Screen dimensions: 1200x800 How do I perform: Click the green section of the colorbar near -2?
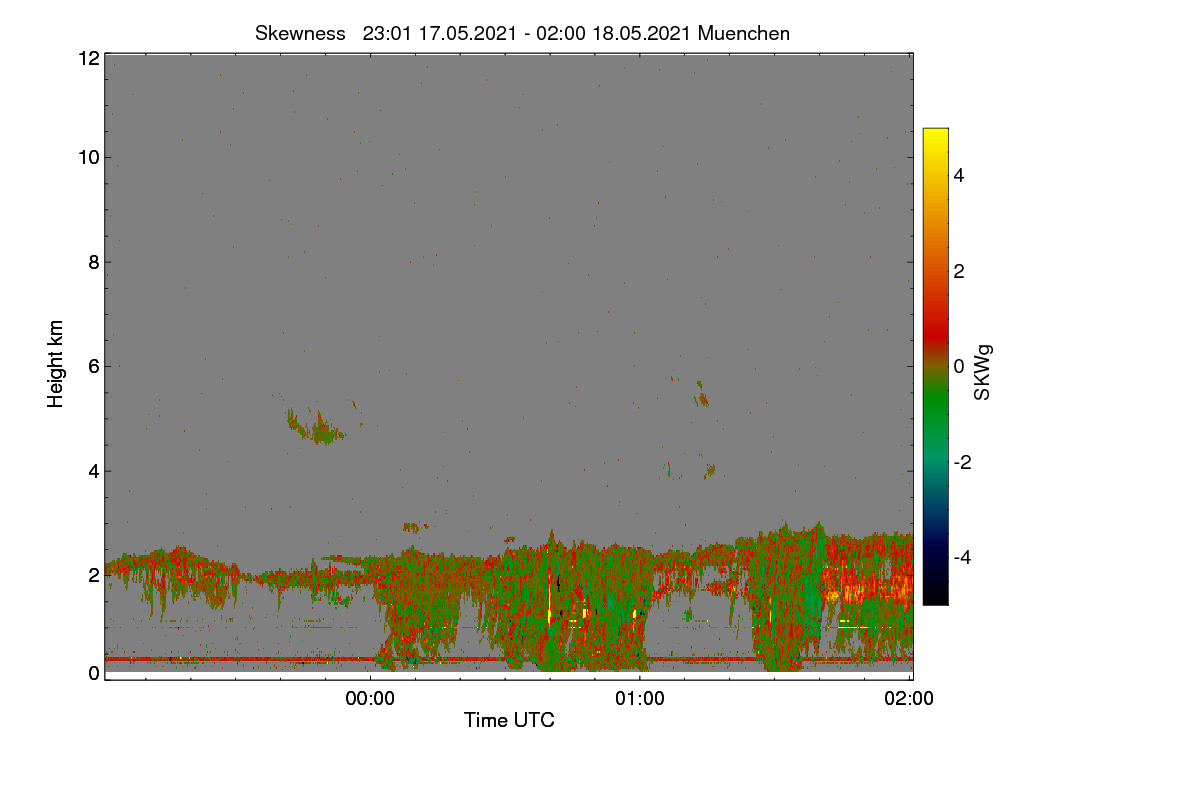tap(935, 462)
